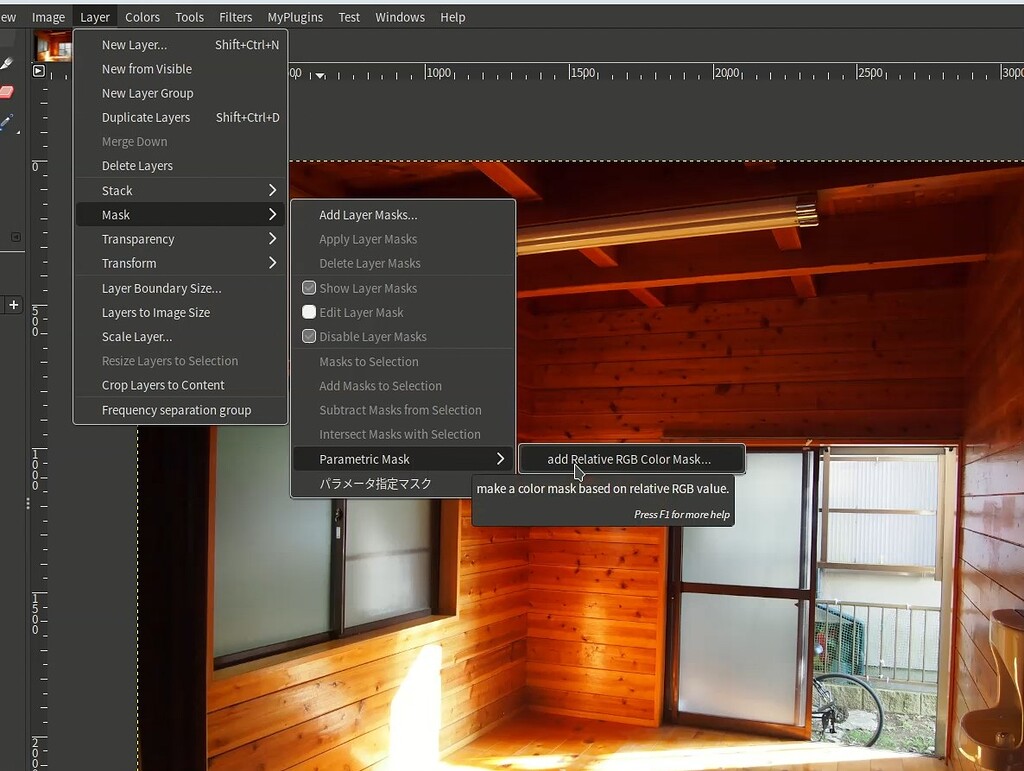Choose Duplicate Layers

146,117
